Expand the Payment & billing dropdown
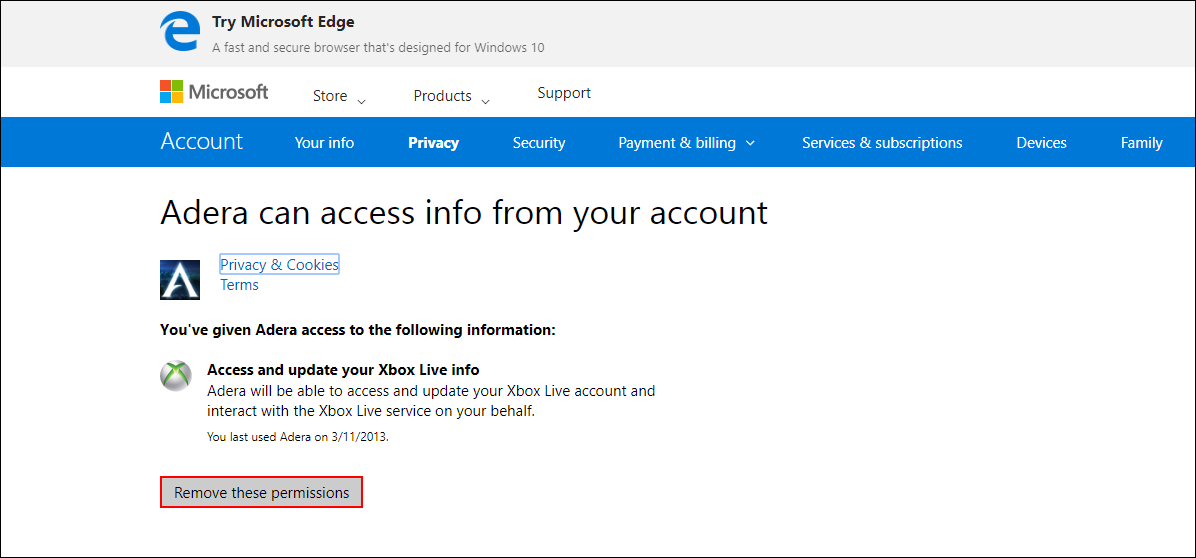This screenshot has height=558, width=1196. click(686, 143)
